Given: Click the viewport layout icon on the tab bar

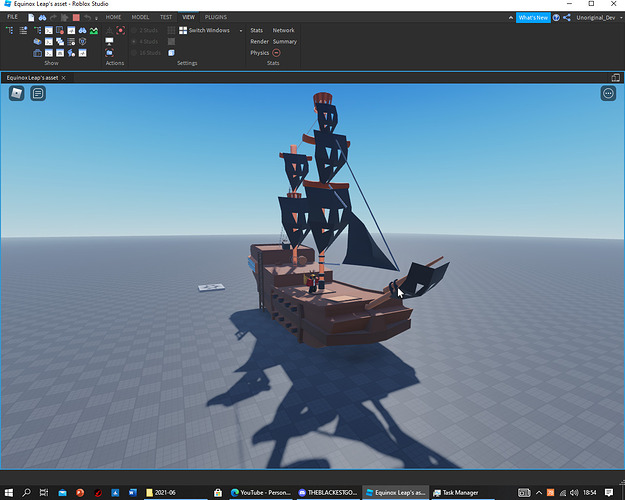Looking at the screenshot, I should (615, 78).
